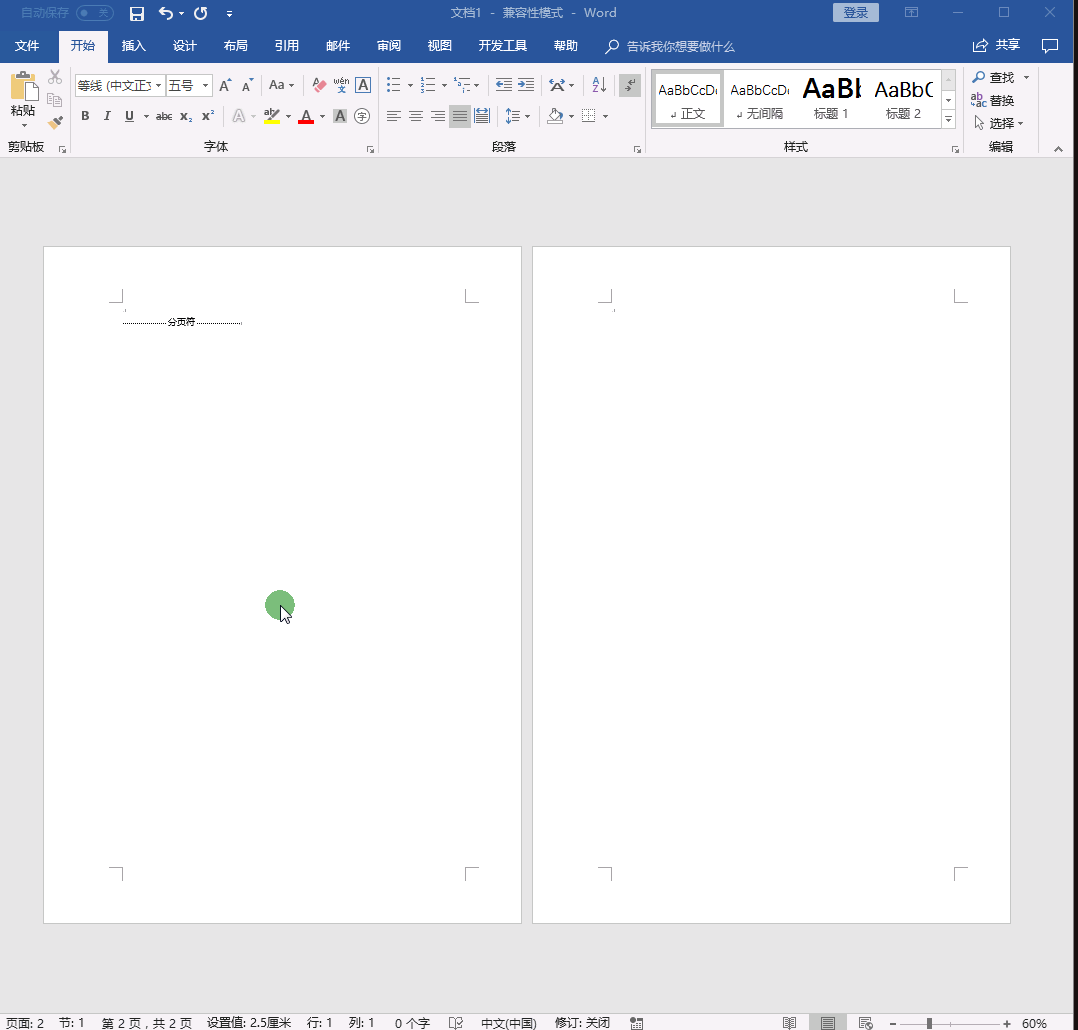Expand the font name combo box

point(158,86)
